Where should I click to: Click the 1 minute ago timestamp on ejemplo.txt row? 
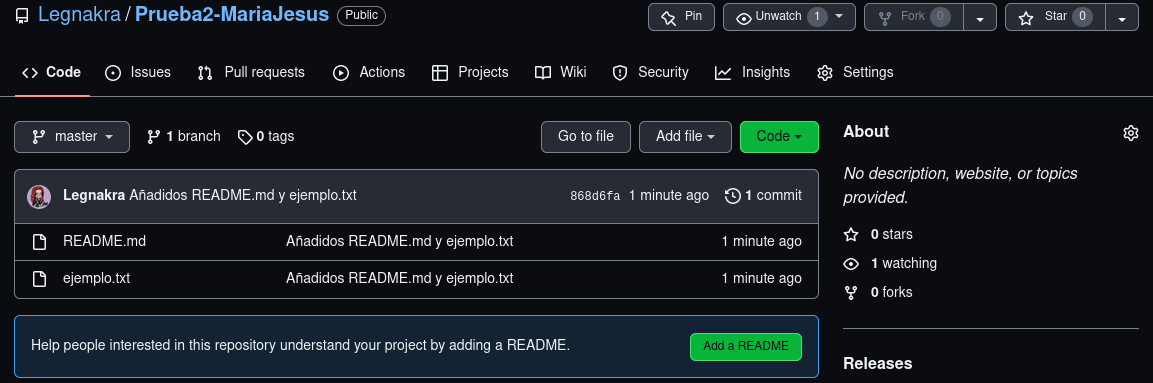point(762,279)
